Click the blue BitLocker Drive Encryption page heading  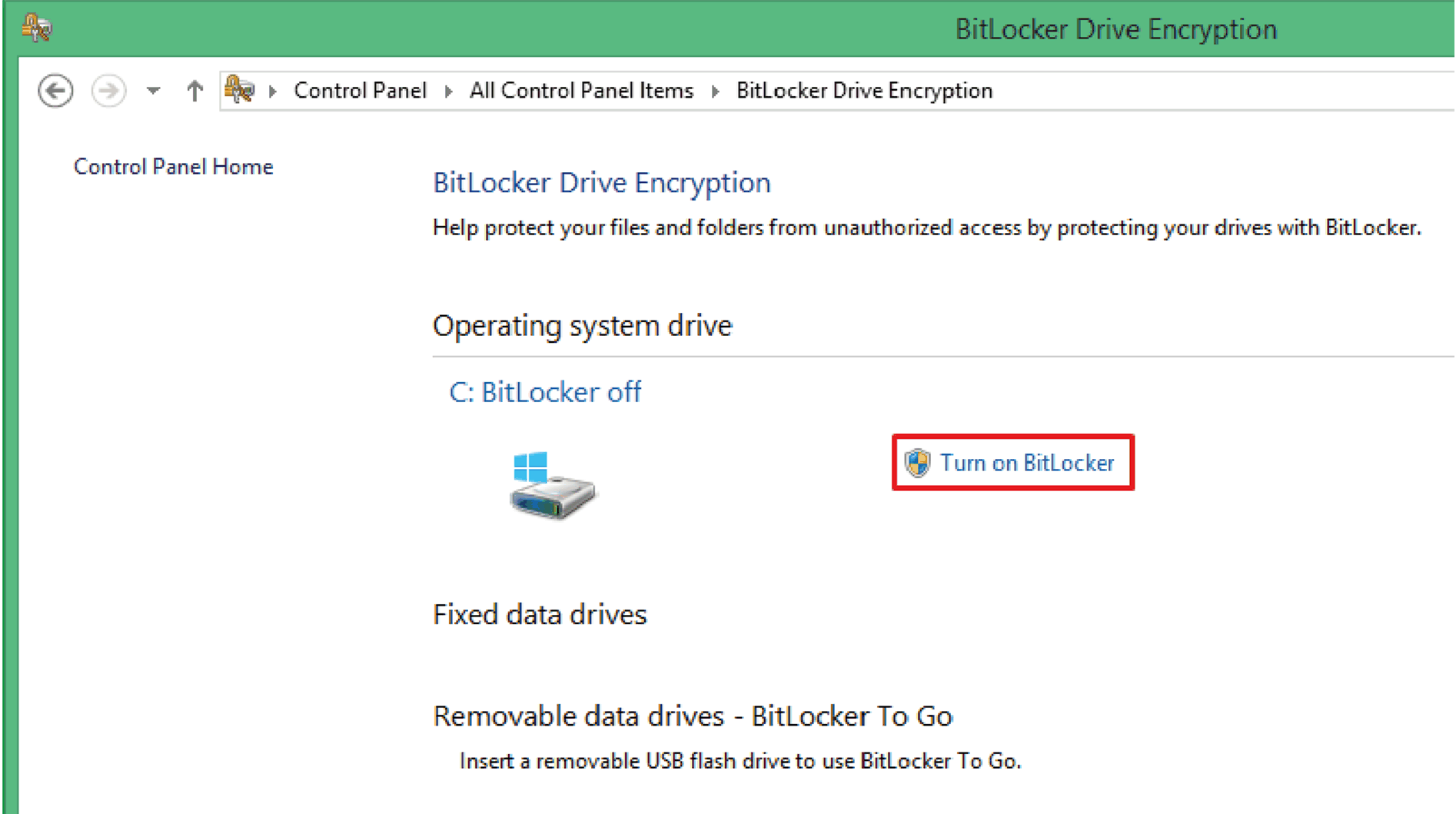click(601, 183)
